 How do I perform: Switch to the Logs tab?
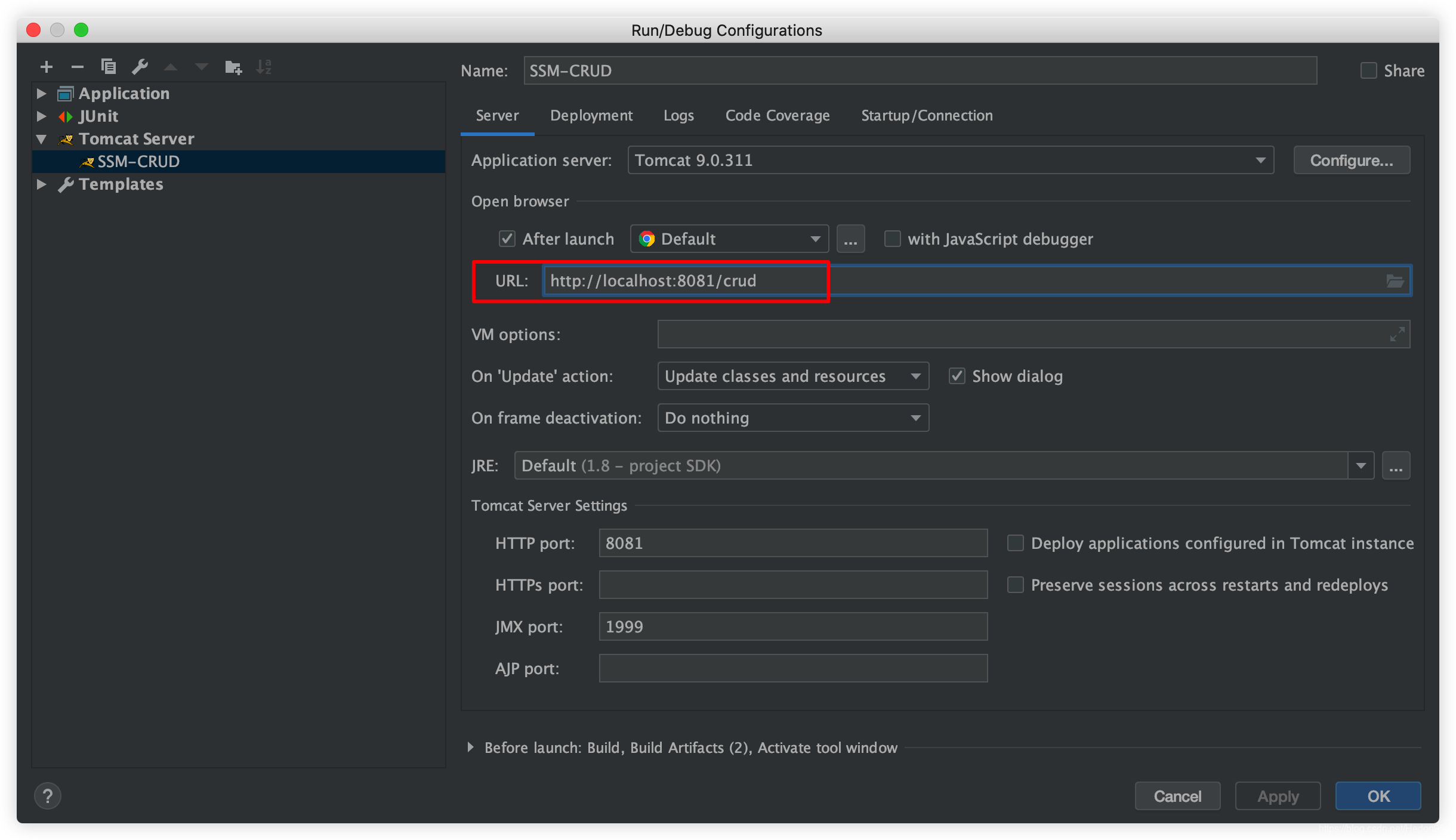680,115
